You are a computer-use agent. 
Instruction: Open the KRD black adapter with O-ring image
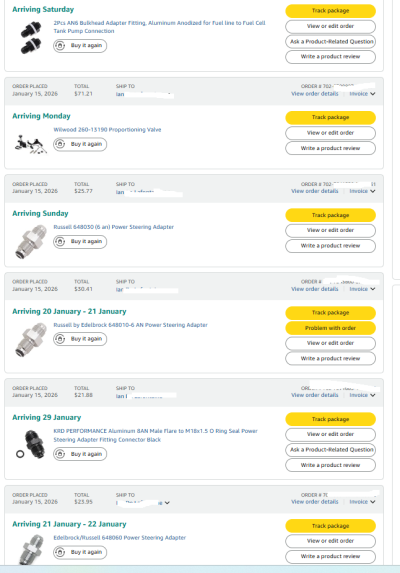pos(31,444)
